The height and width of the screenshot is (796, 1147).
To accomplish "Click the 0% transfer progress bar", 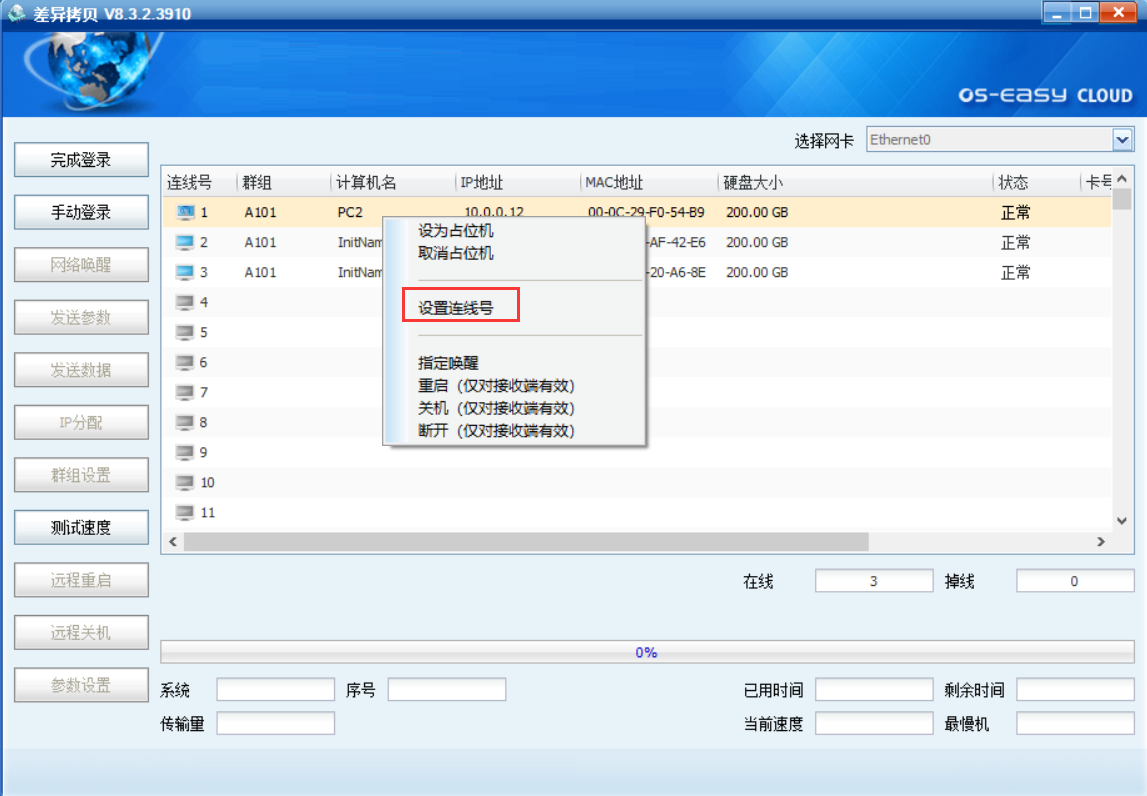I will click(x=646, y=652).
